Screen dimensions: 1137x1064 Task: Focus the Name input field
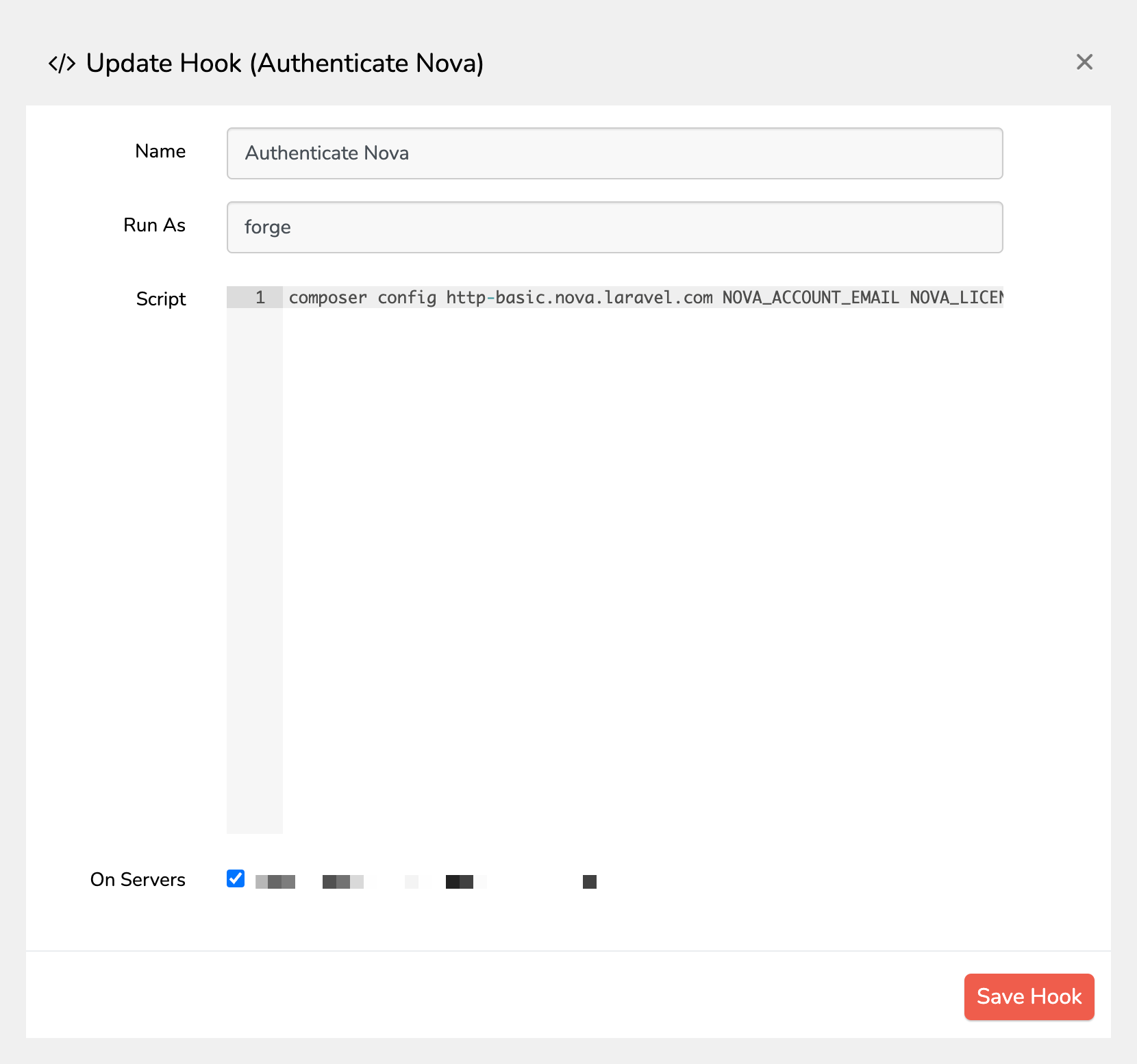614,153
